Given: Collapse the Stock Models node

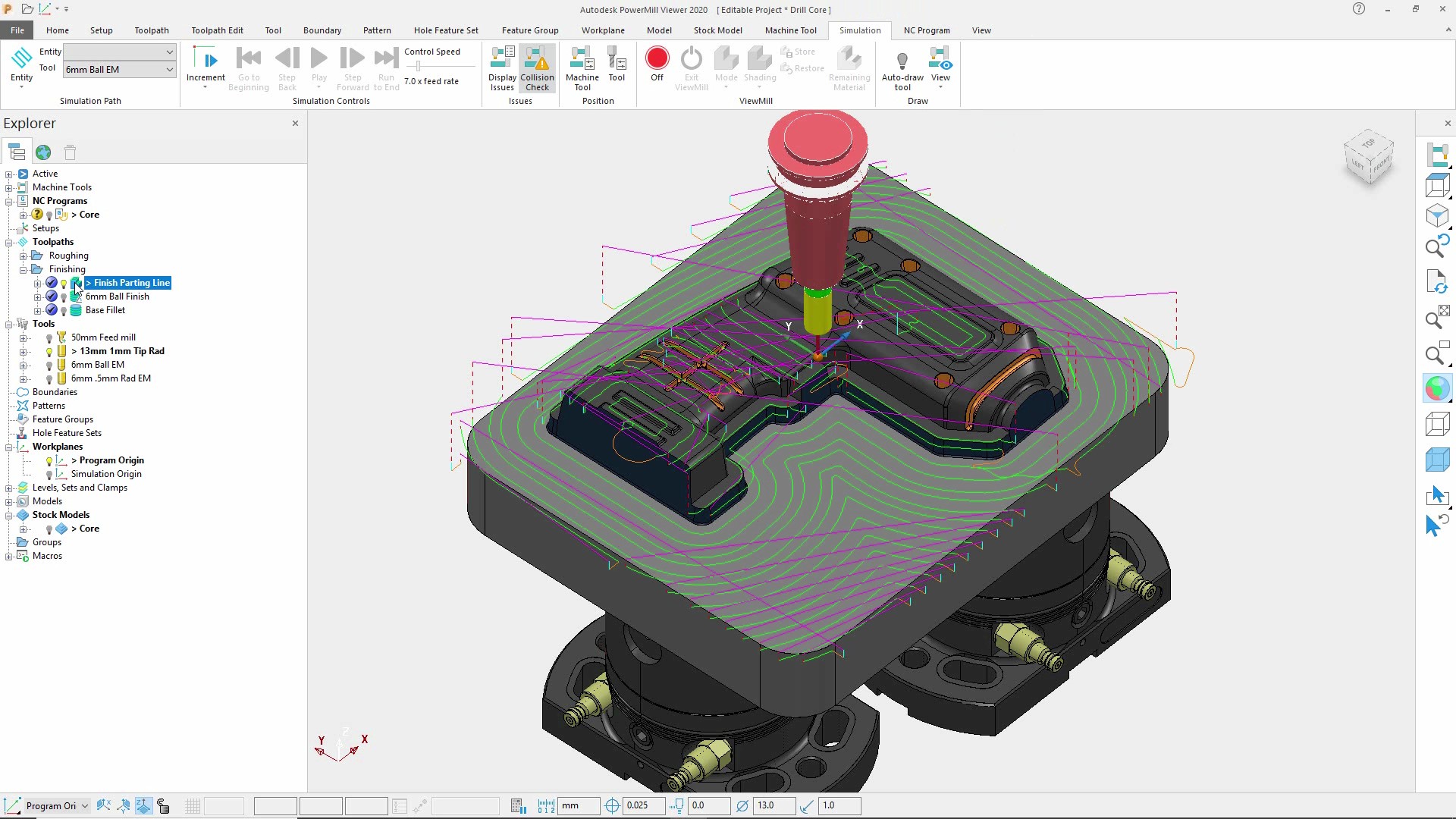Looking at the screenshot, I should point(8,515).
